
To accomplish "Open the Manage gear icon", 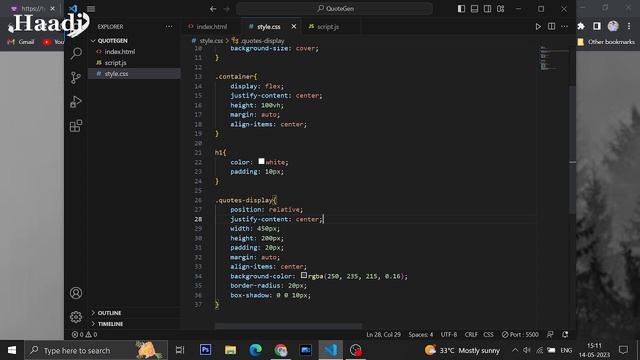I will [76, 317].
